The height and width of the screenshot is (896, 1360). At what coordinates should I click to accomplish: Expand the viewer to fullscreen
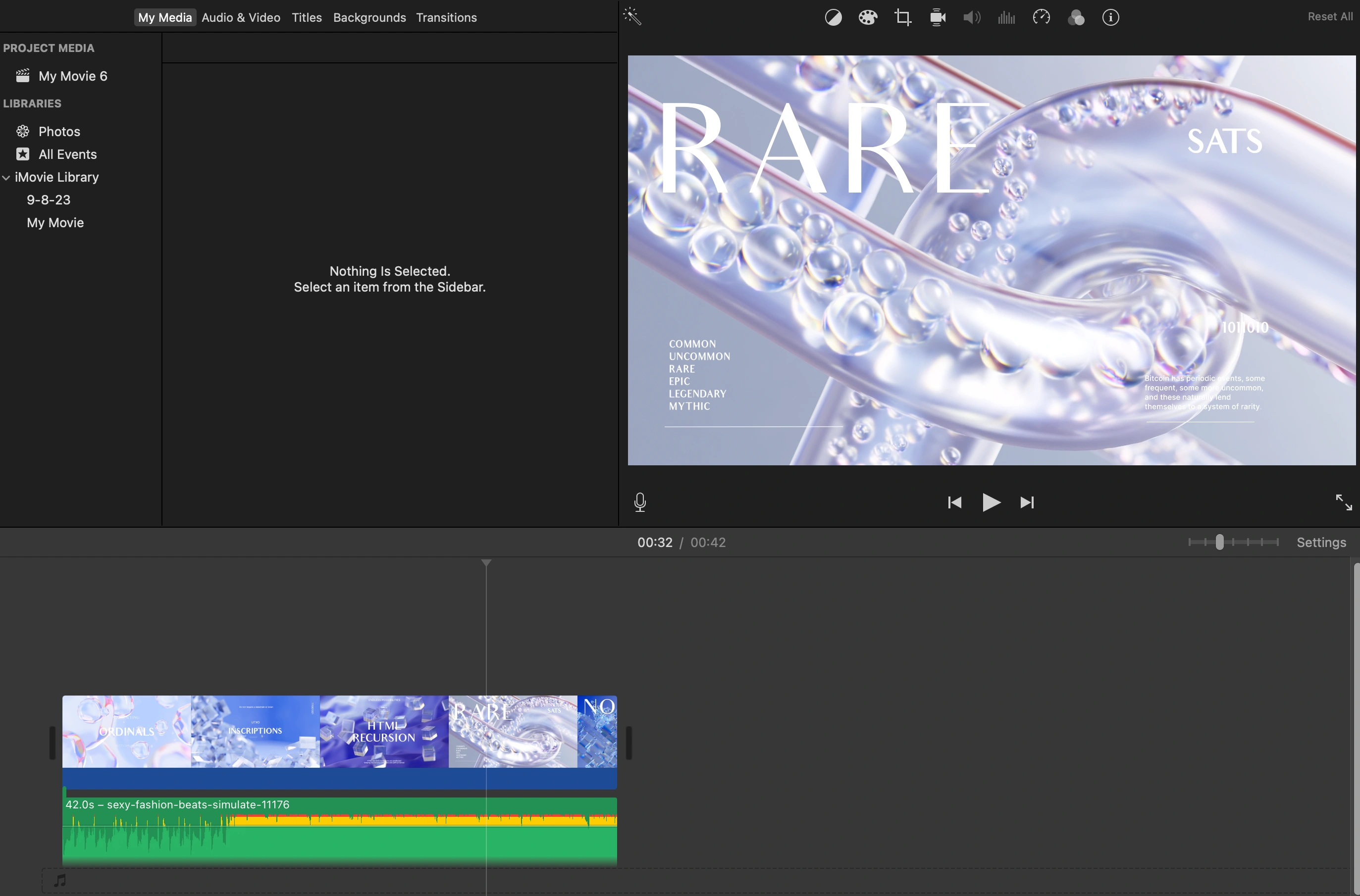point(1344,502)
